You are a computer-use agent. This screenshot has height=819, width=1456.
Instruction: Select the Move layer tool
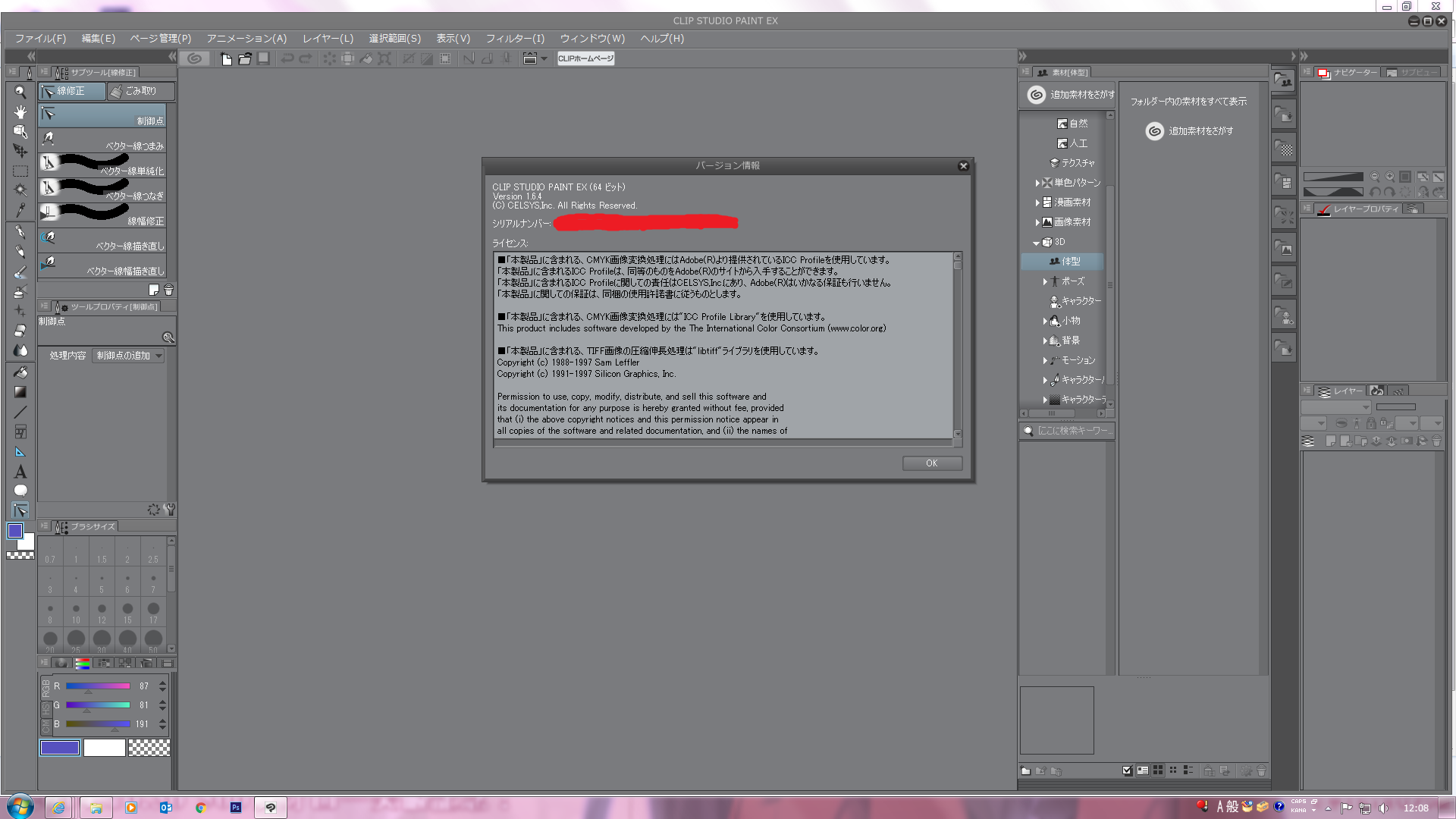[20, 151]
